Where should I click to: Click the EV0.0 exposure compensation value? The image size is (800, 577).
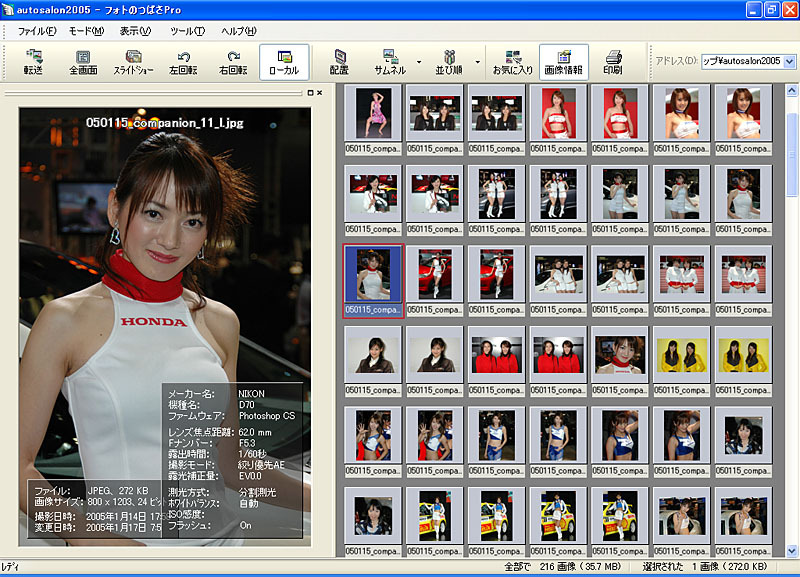(x=250, y=475)
